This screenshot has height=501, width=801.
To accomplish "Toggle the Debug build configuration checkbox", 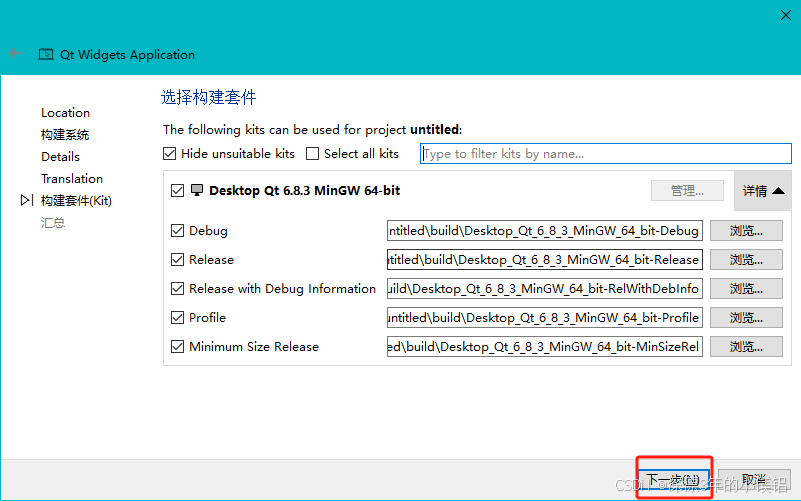I will tap(177, 231).
